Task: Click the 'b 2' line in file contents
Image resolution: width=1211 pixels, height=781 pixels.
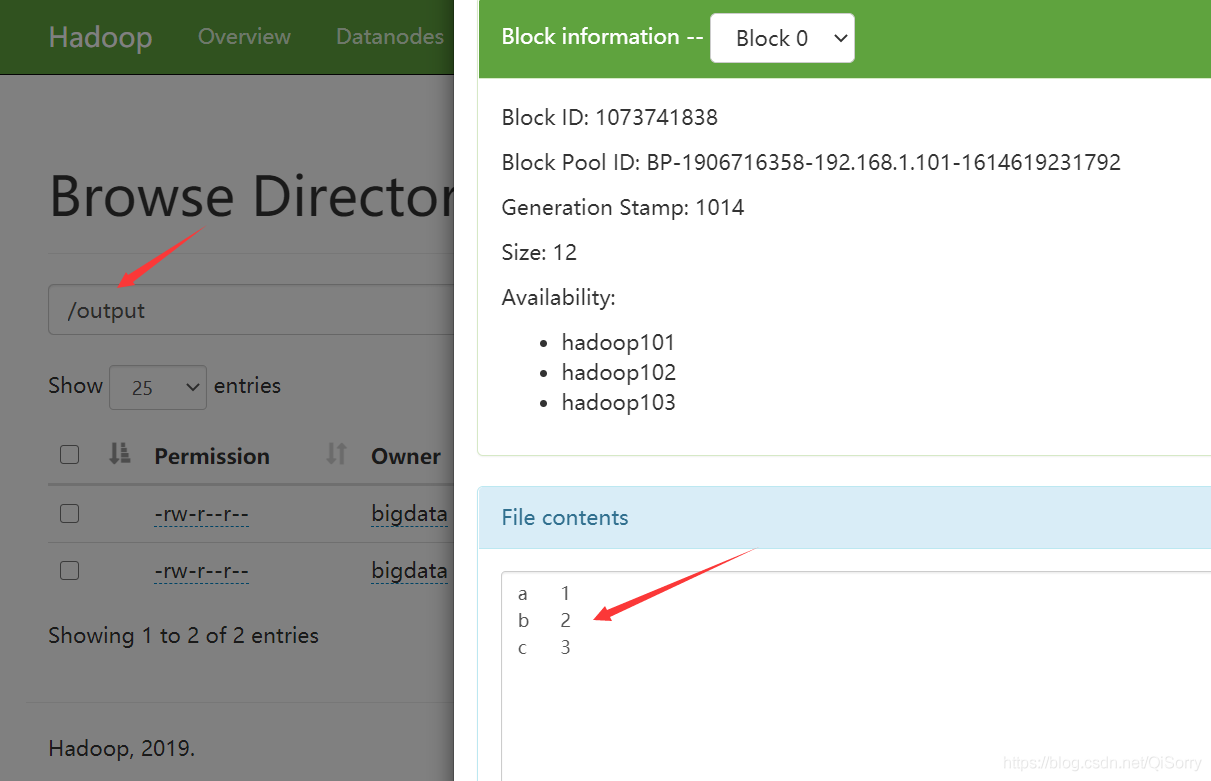Action: pyautogui.click(x=544, y=621)
